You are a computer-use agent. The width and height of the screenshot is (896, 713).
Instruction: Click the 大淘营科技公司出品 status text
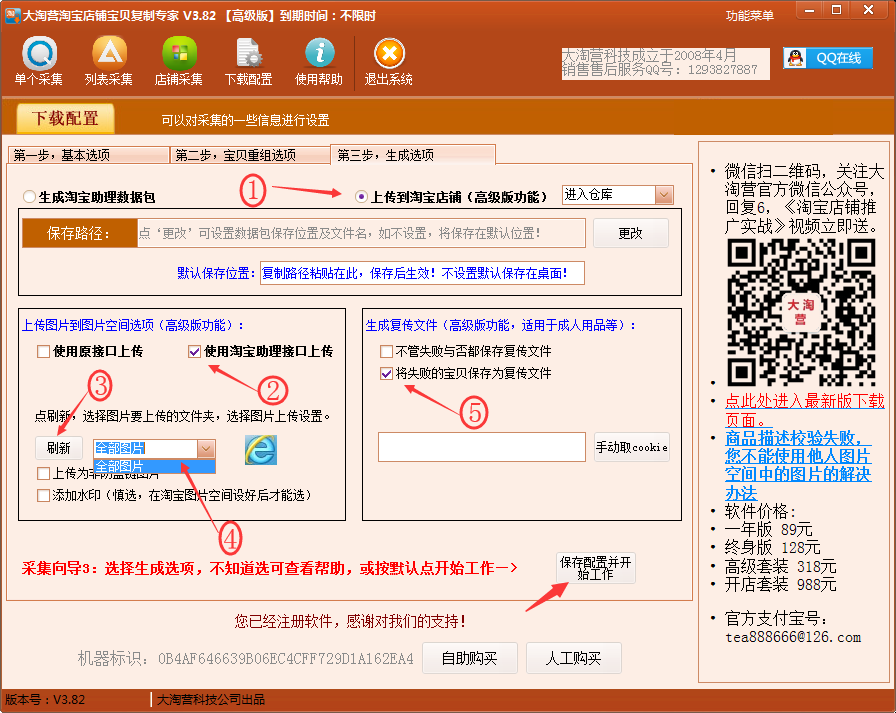click(x=211, y=699)
